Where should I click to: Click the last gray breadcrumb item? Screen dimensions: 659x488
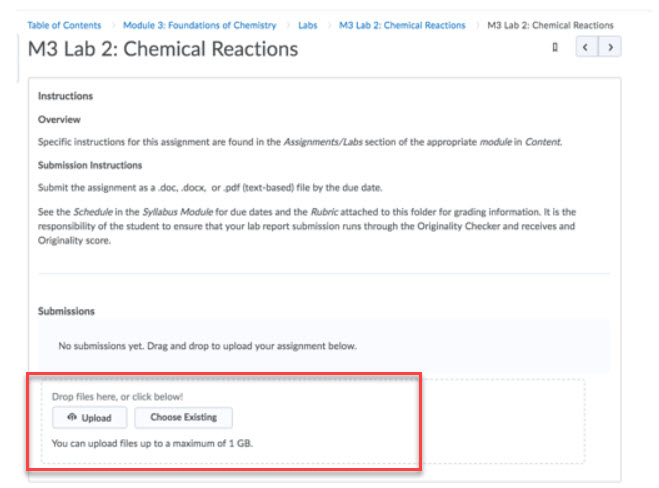(550, 25)
